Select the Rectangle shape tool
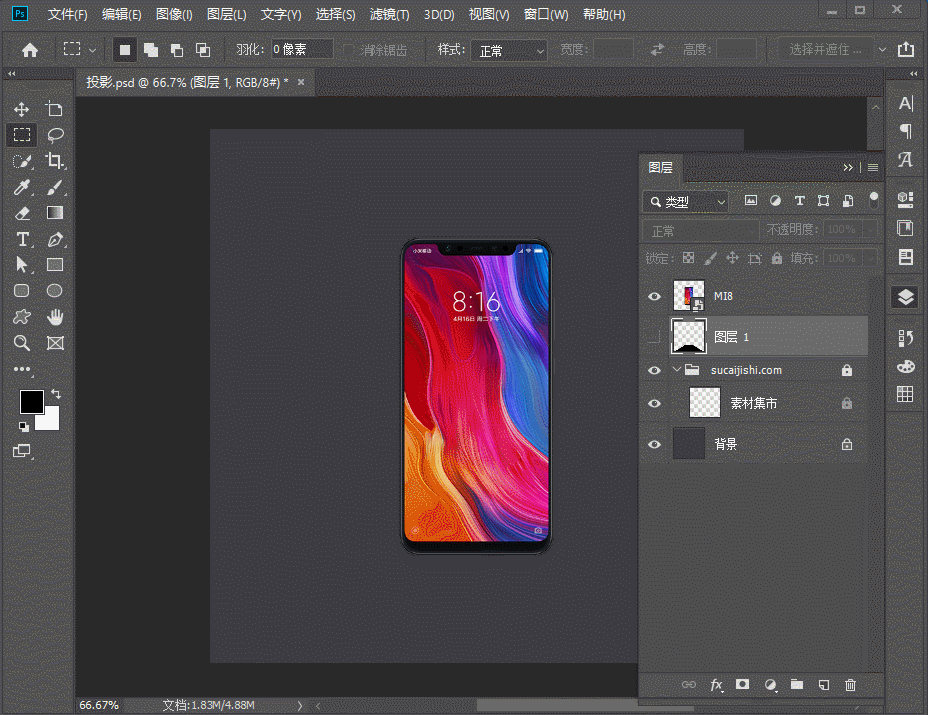This screenshot has height=715, width=928. pyautogui.click(x=55, y=265)
